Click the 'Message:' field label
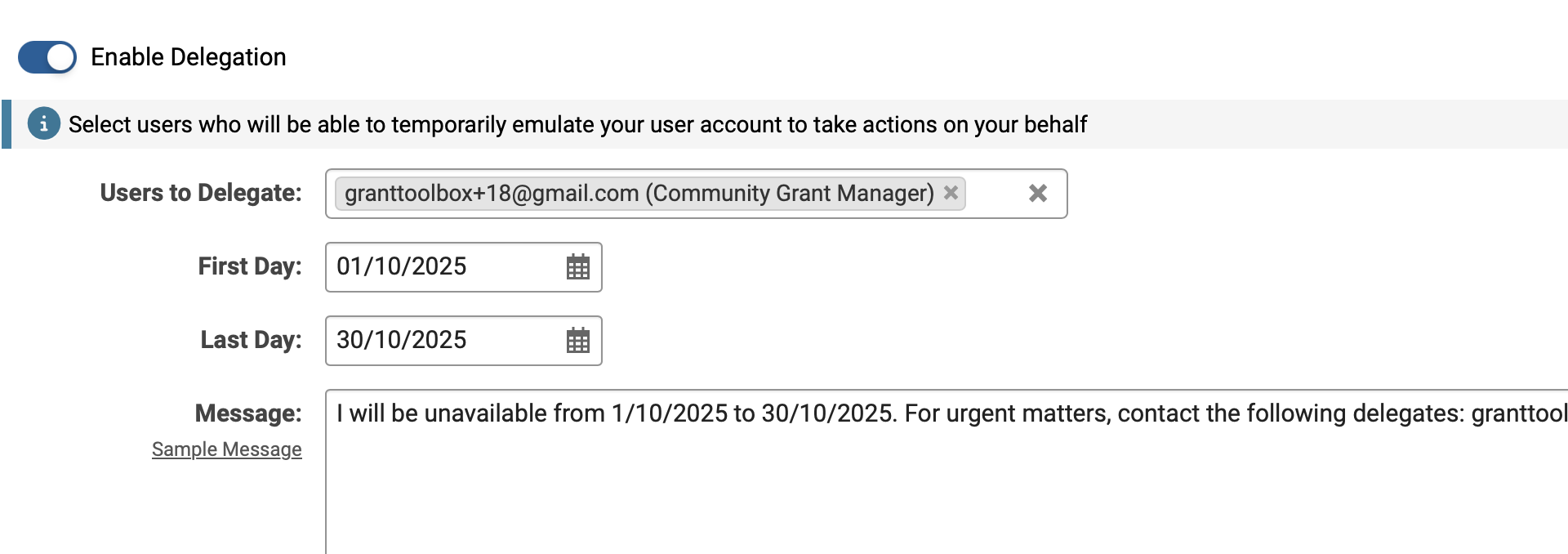Screen dimensions: 1568x554 (247, 413)
